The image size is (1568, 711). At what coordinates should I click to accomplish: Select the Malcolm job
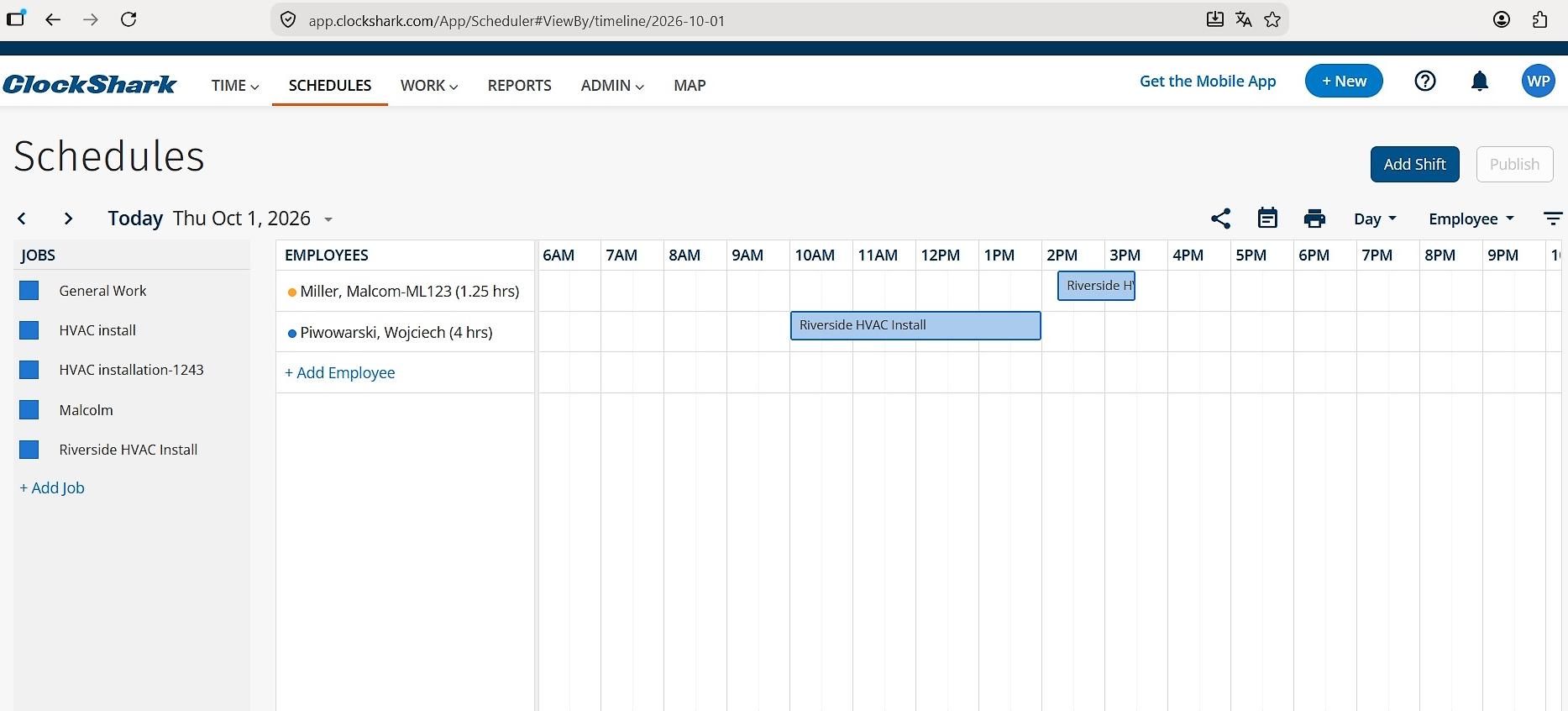coord(86,410)
